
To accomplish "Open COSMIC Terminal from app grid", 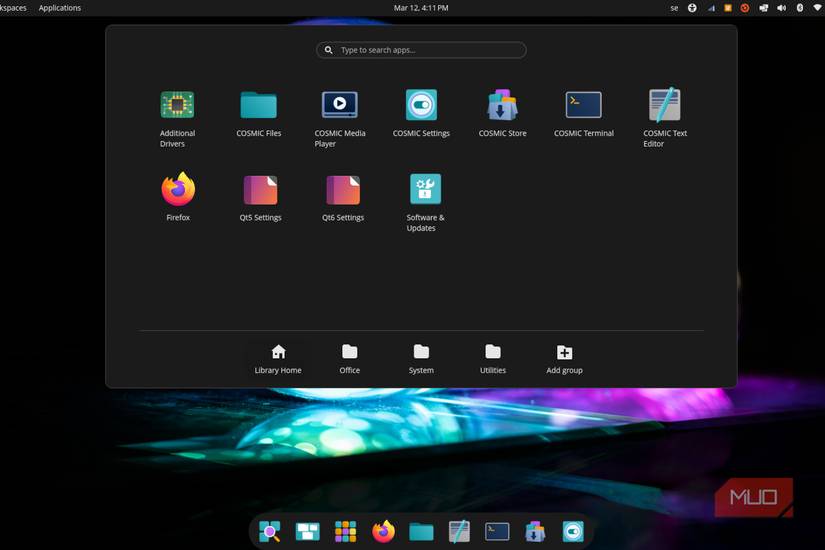I will (583, 114).
